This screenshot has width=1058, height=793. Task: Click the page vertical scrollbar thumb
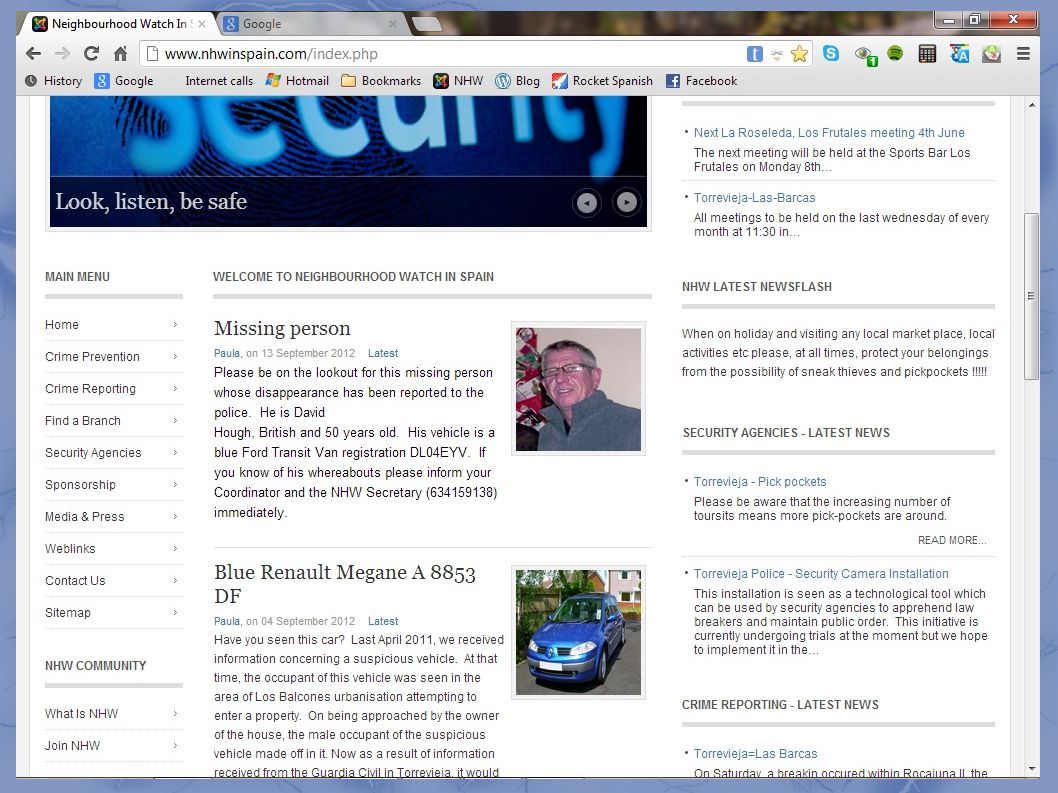[x=1031, y=296]
